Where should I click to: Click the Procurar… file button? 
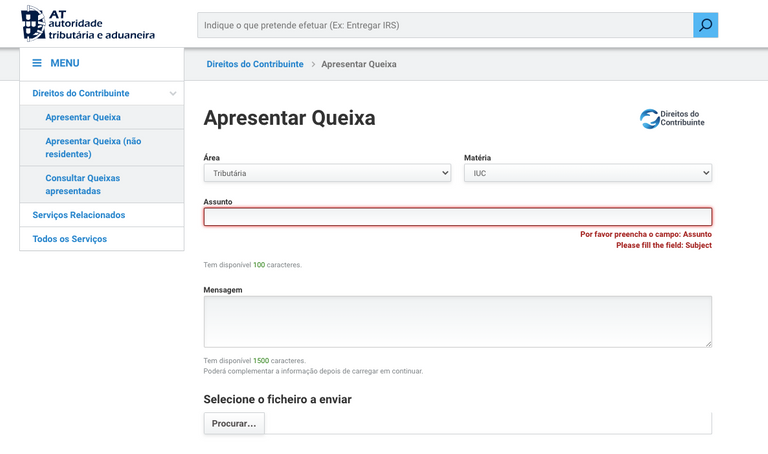click(234, 423)
